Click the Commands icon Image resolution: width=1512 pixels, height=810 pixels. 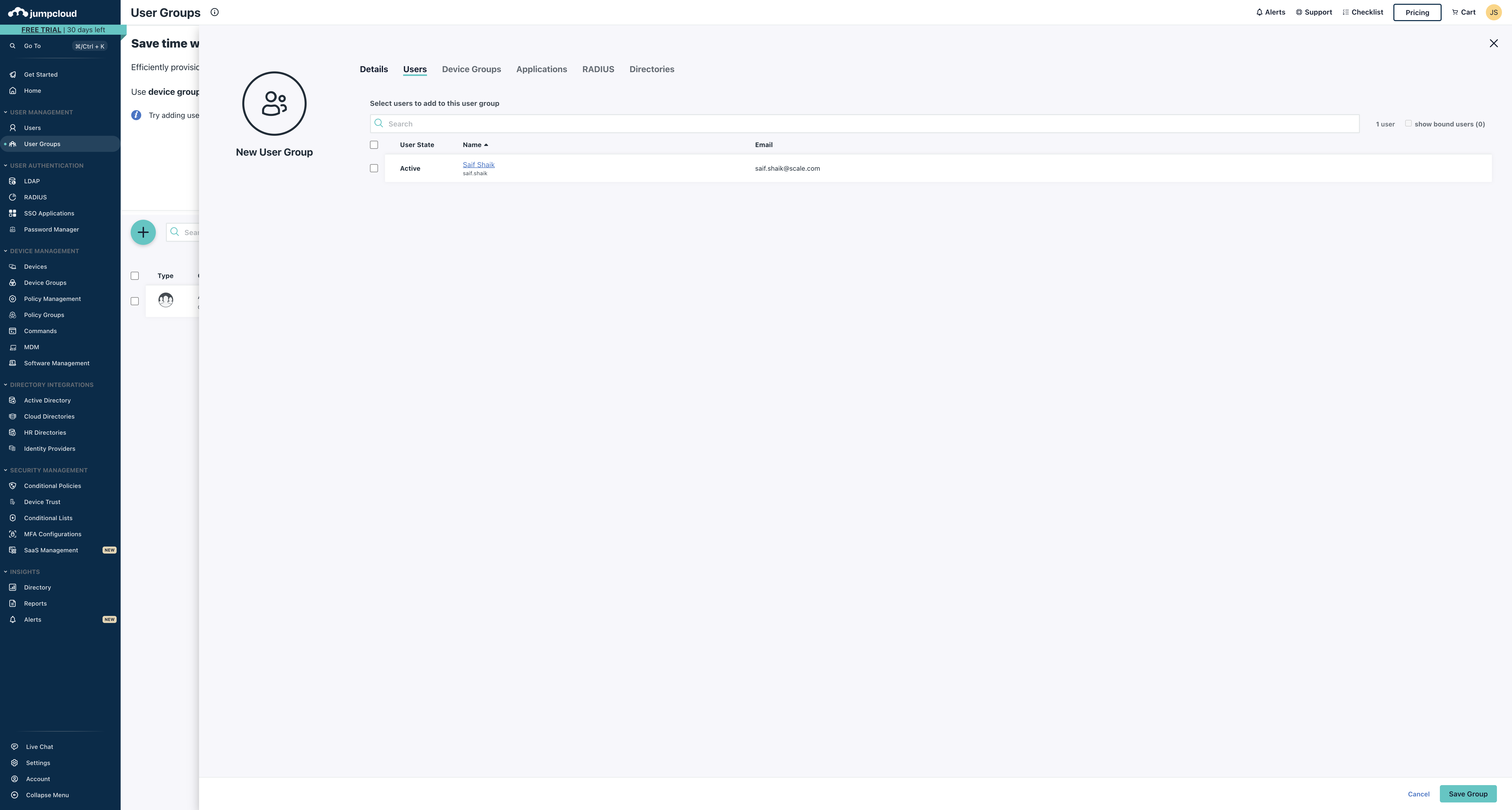[x=12, y=331]
